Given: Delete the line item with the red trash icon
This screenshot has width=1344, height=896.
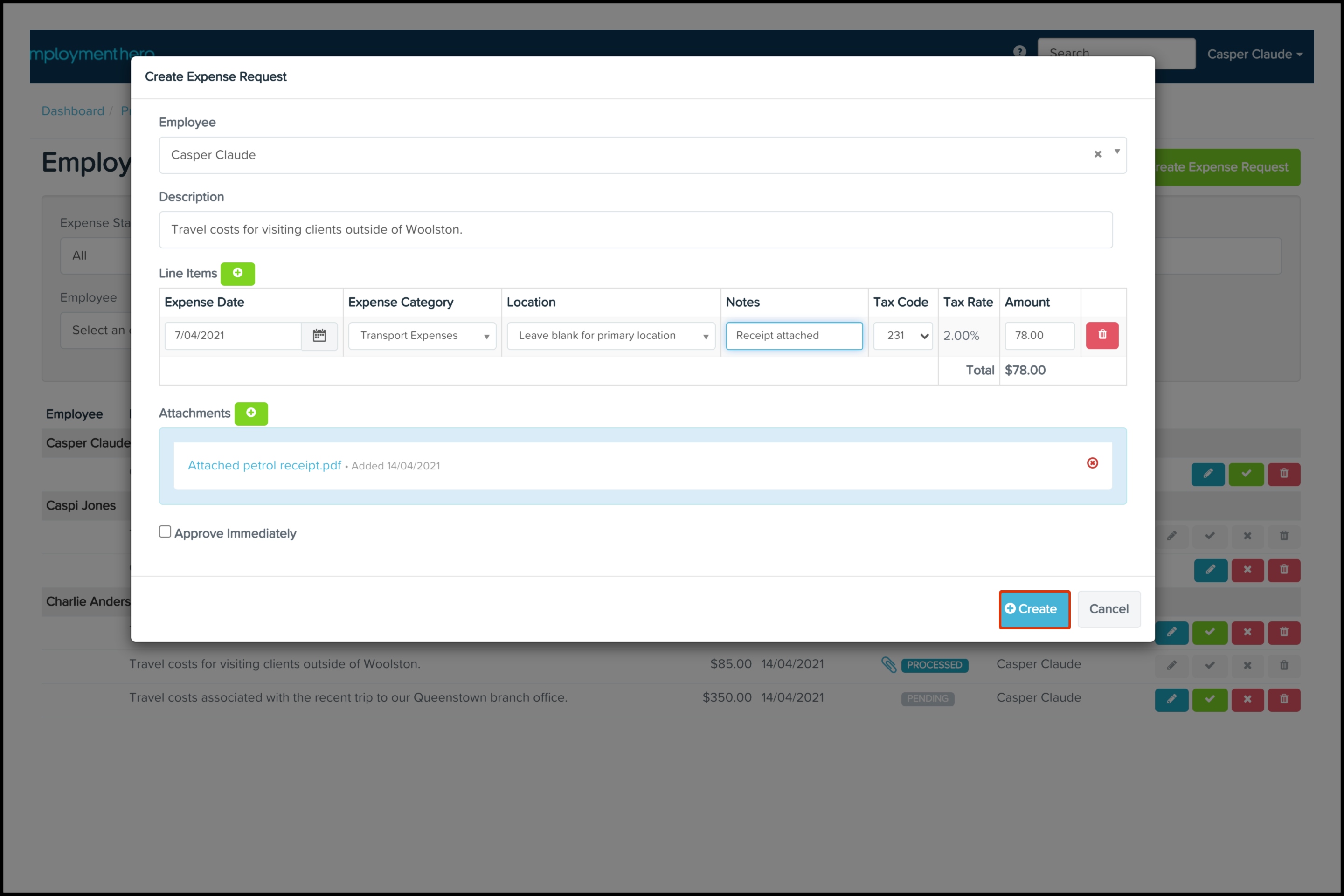Looking at the screenshot, I should tap(1102, 335).
